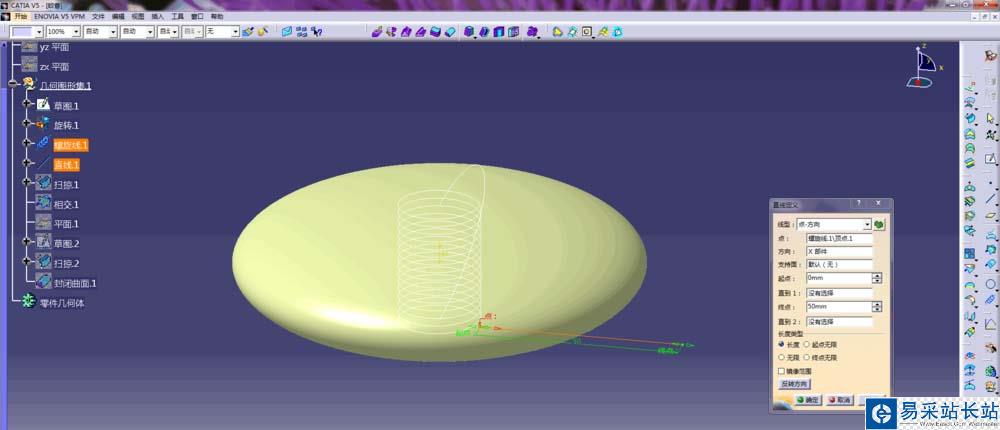This screenshot has height=430, width=1000.
Task: Expand the 草图.1 tree node
Action: click(x=27, y=103)
